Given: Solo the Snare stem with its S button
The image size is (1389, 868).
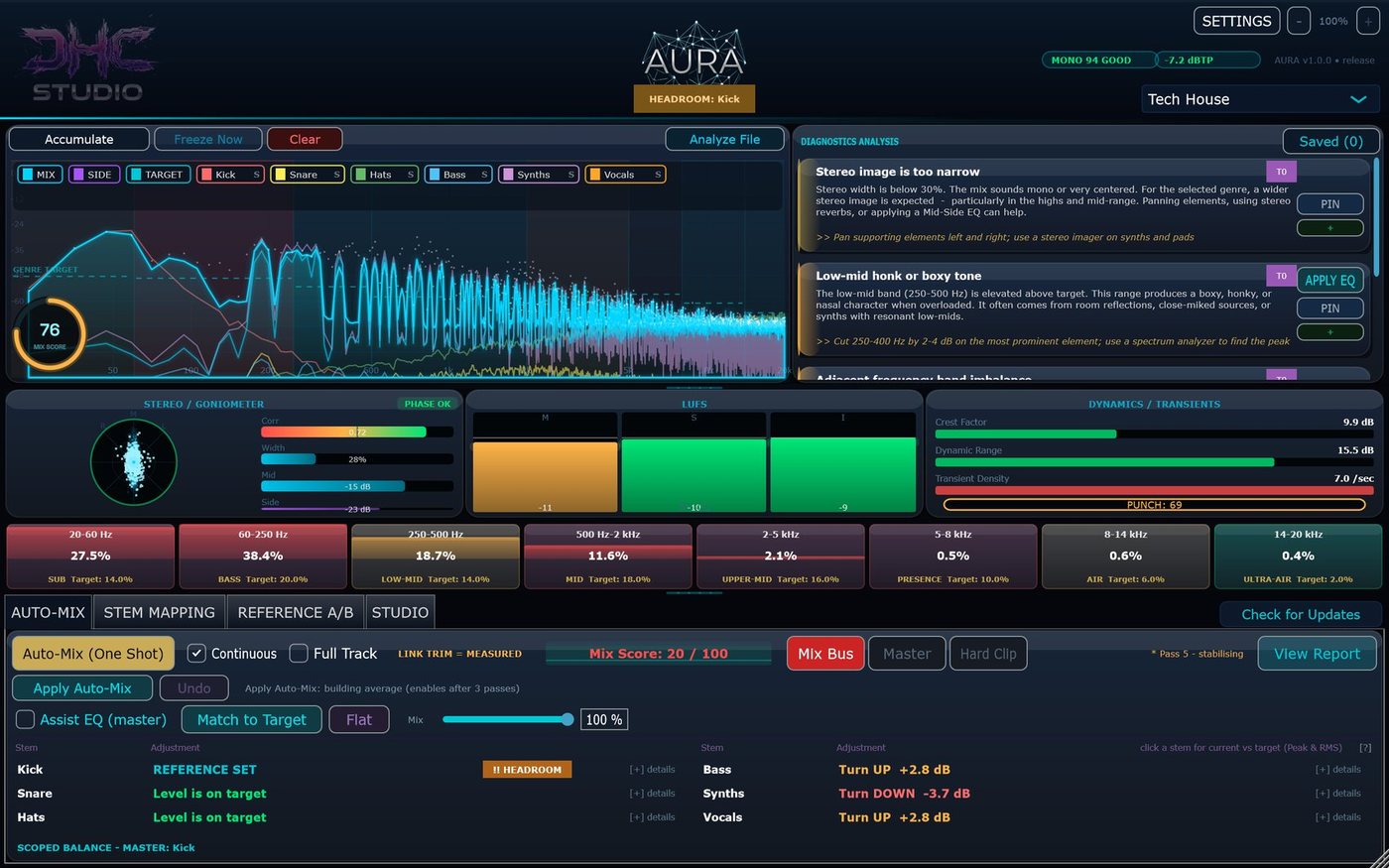Looking at the screenshot, I should [336, 175].
